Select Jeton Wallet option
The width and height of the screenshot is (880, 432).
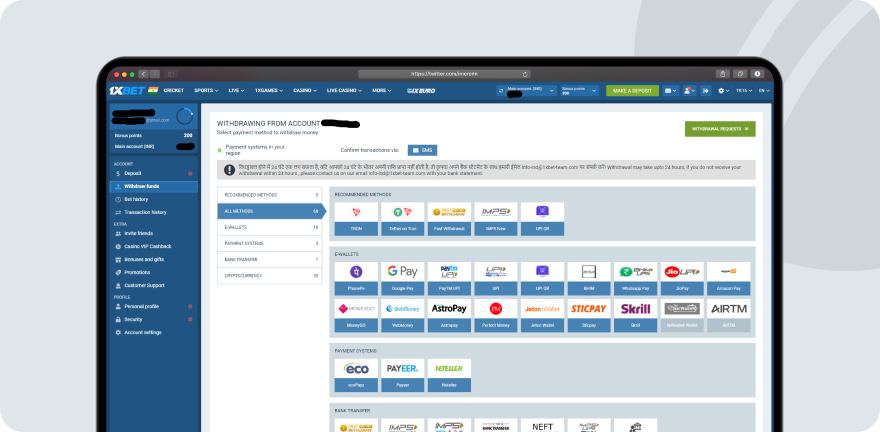click(x=542, y=315)
